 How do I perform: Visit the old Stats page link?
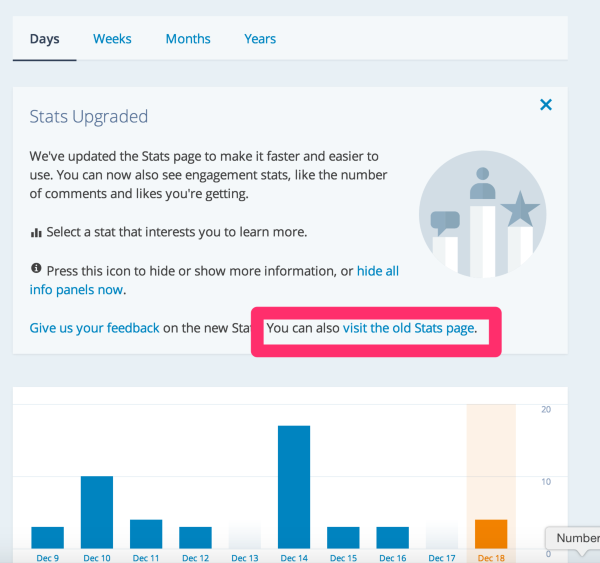click(x=408, y=328)
